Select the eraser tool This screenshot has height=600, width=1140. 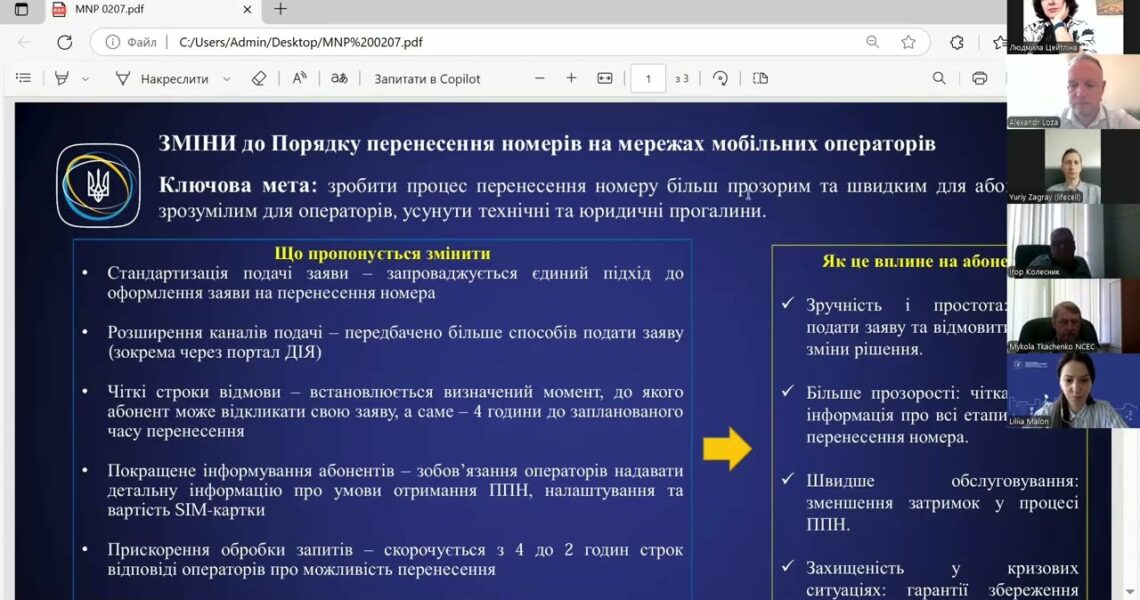(x=259, y=79)
